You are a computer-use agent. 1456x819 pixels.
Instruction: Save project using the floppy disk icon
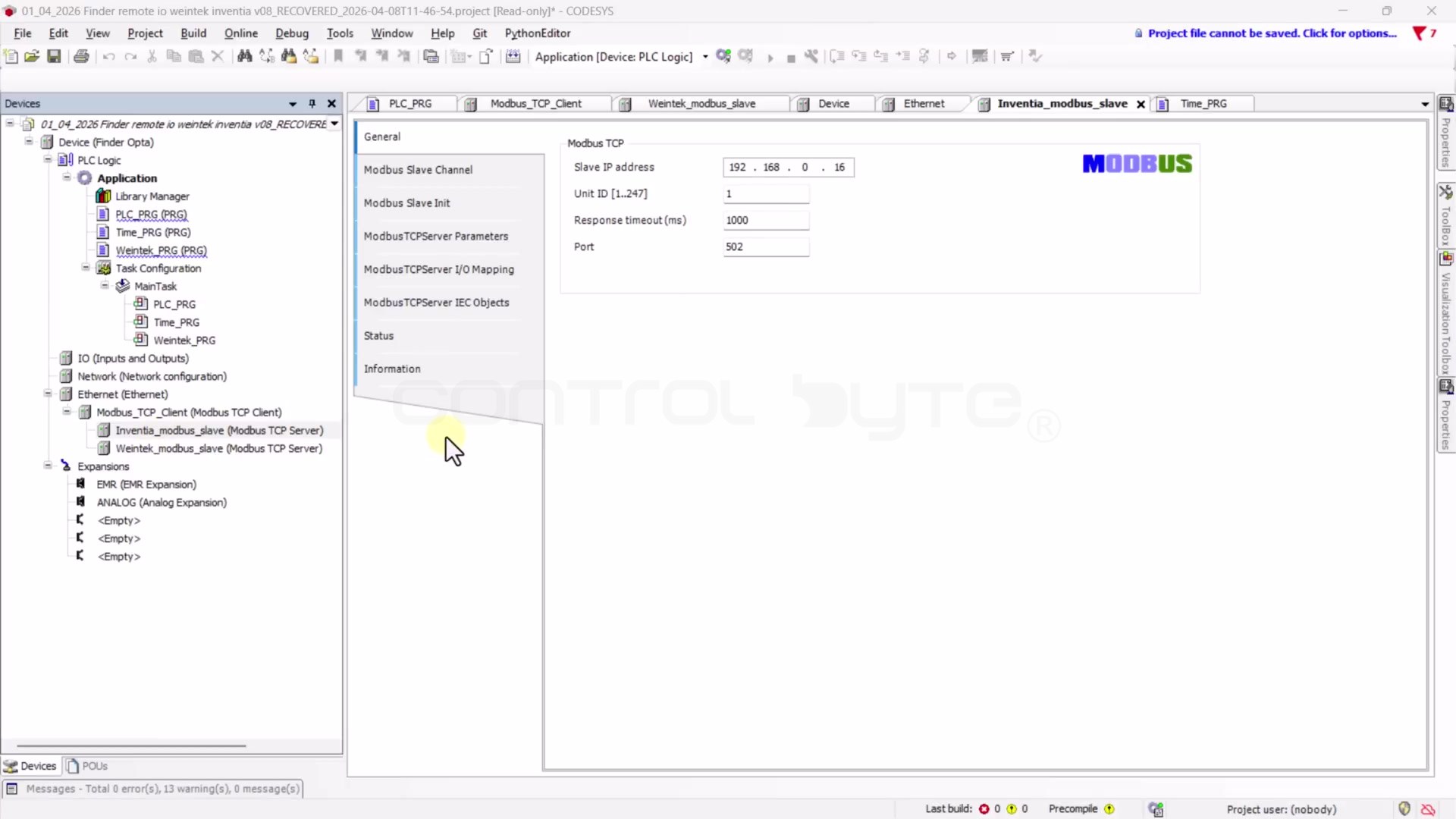pos(54,56)
